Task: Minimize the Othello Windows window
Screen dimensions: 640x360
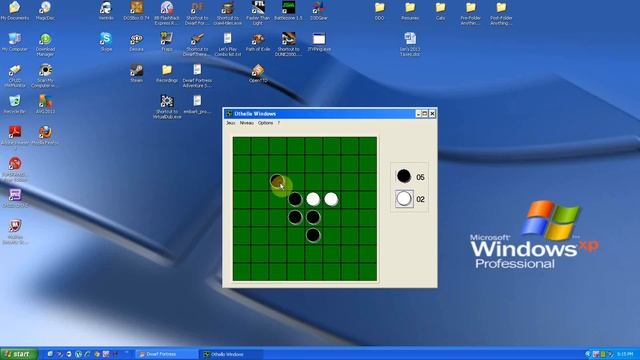Action: pos(418,113)
